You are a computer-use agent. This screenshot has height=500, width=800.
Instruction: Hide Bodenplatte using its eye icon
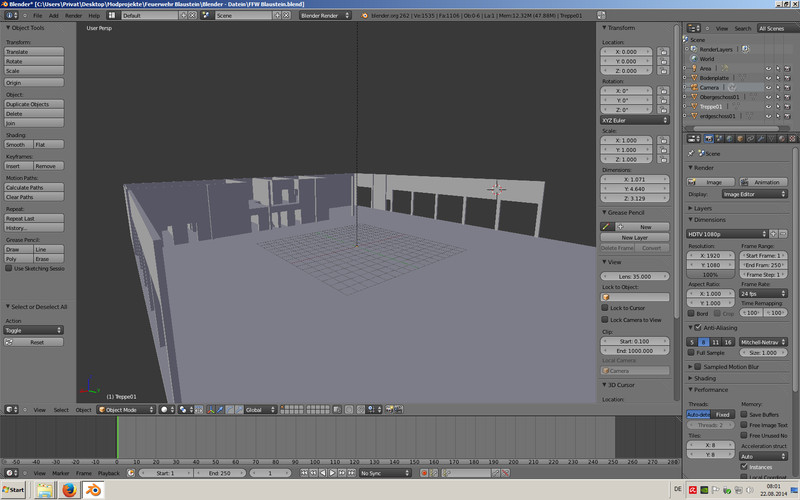click(x=768, y=78)
